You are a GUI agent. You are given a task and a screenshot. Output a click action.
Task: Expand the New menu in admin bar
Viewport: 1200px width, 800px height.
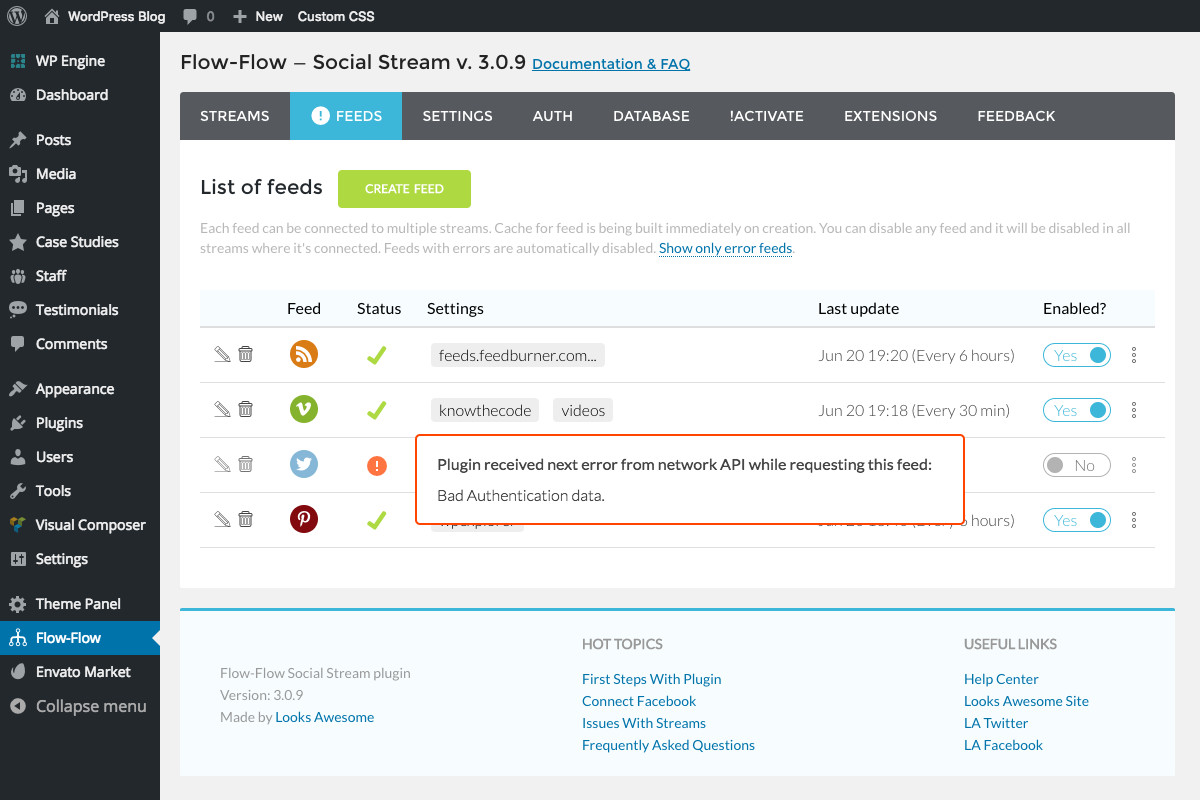point(258,16)
